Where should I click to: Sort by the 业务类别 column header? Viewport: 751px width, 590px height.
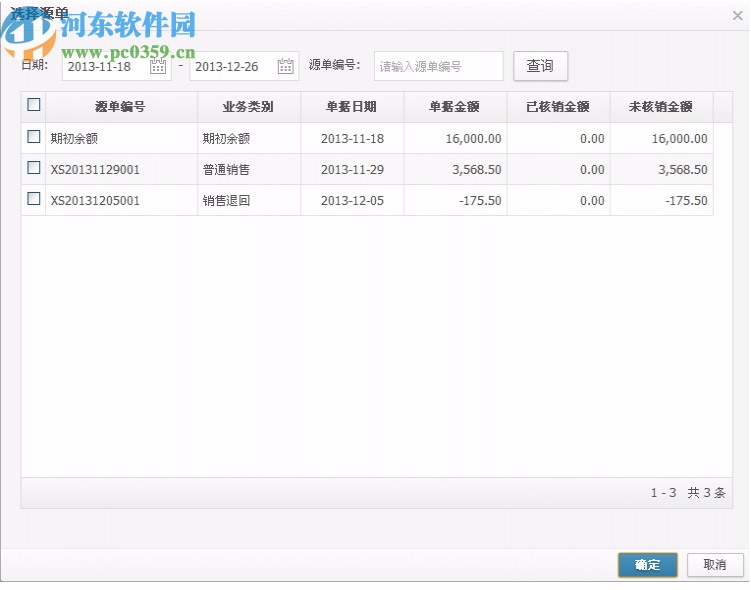point(249,107)
